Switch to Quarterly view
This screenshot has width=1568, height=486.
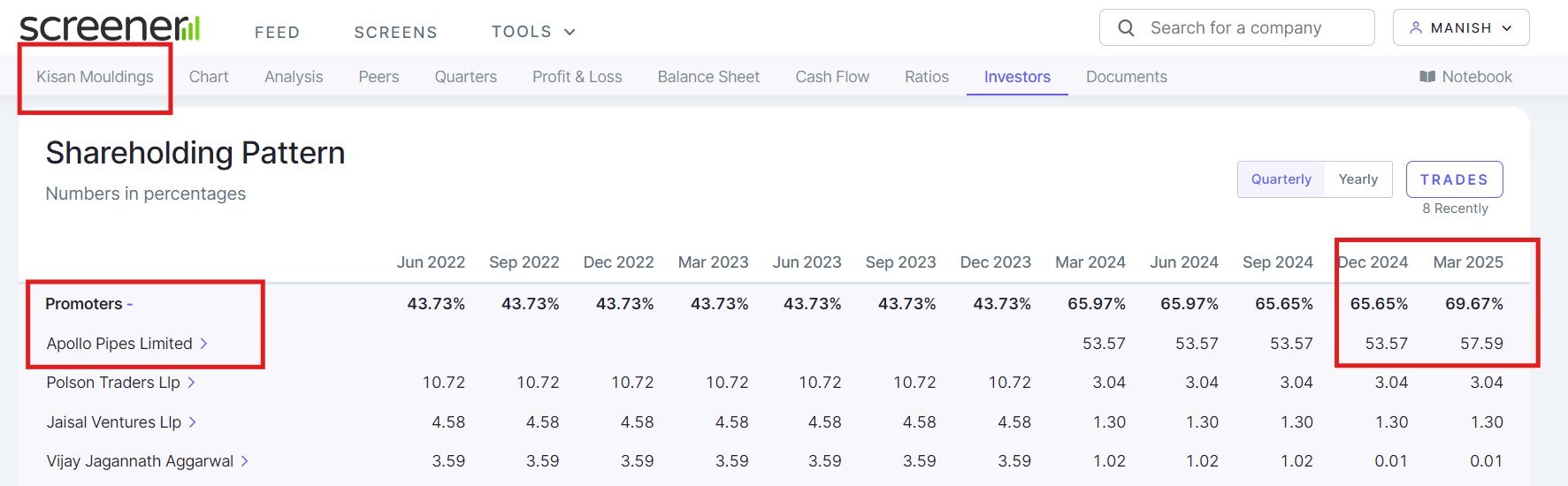tap(1281, 179)
